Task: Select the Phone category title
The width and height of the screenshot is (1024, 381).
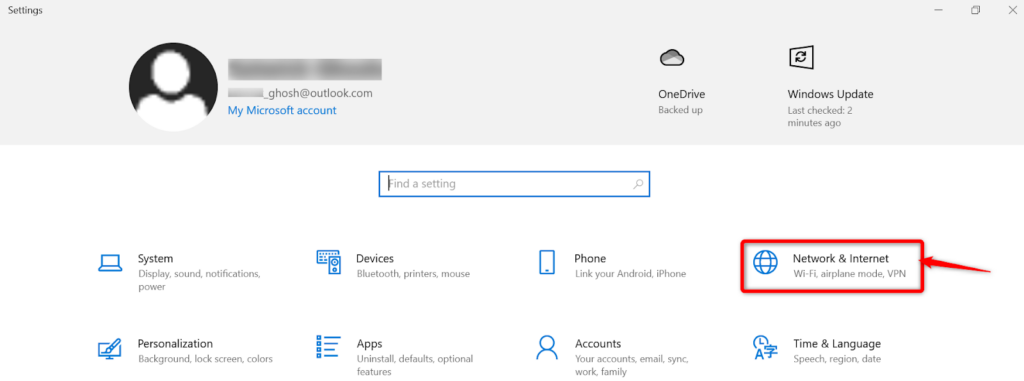Action: point(590,258)
